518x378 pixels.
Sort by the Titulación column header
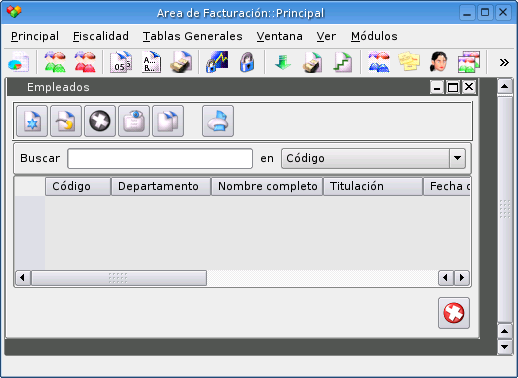tap(373, 186)
